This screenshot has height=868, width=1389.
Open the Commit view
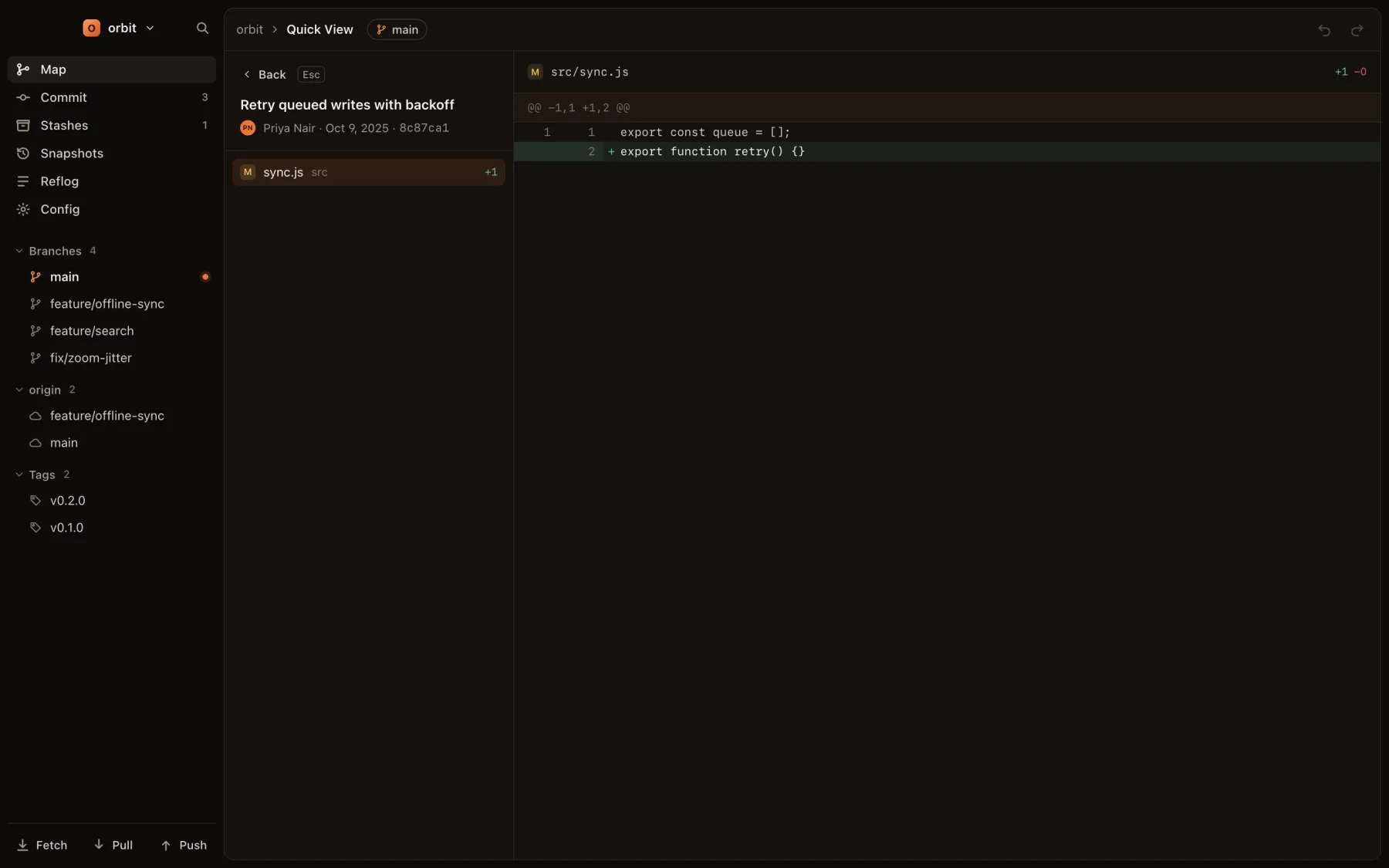pyautogui.click(x=112, y=97)
